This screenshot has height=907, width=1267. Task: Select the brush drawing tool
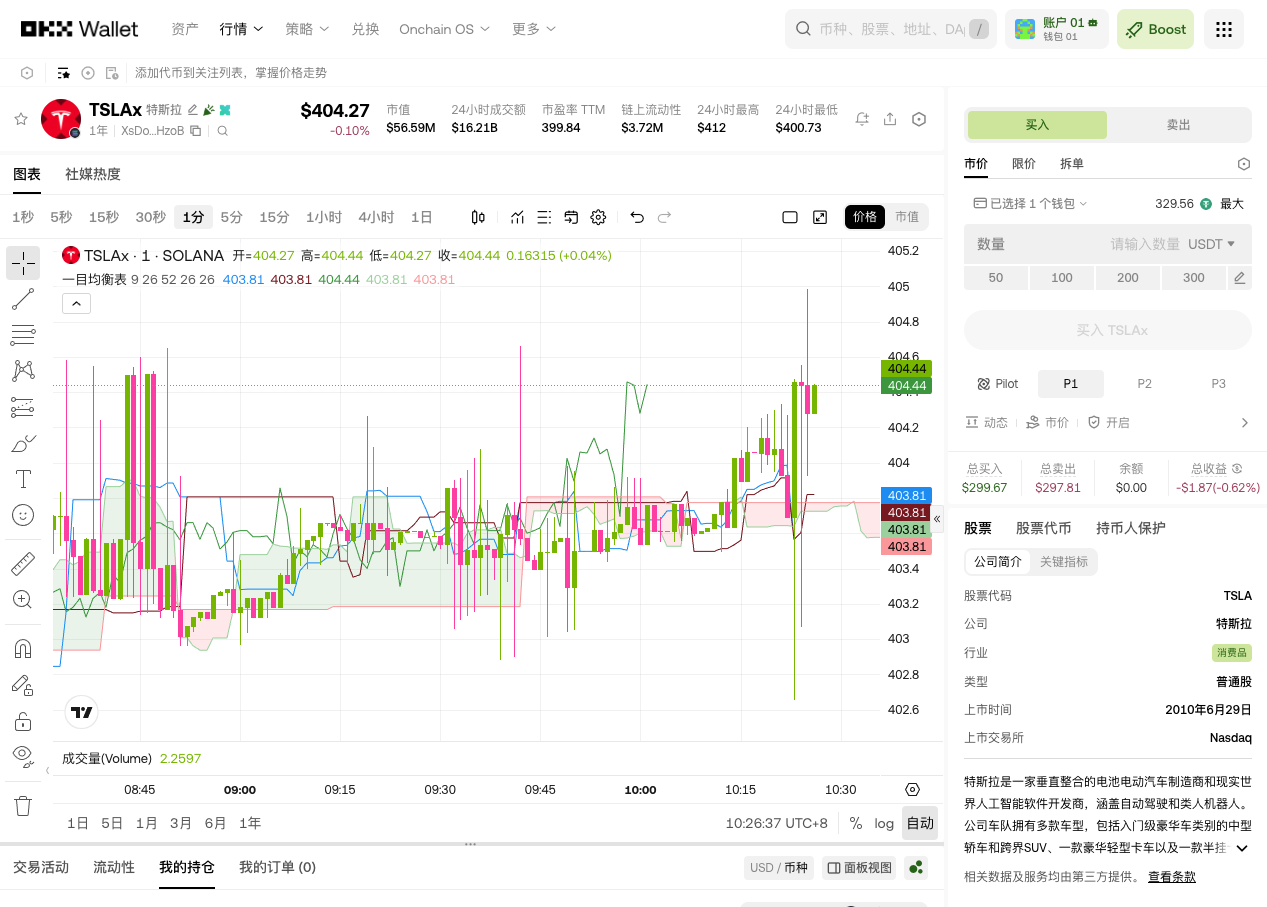tap(22, 443)
